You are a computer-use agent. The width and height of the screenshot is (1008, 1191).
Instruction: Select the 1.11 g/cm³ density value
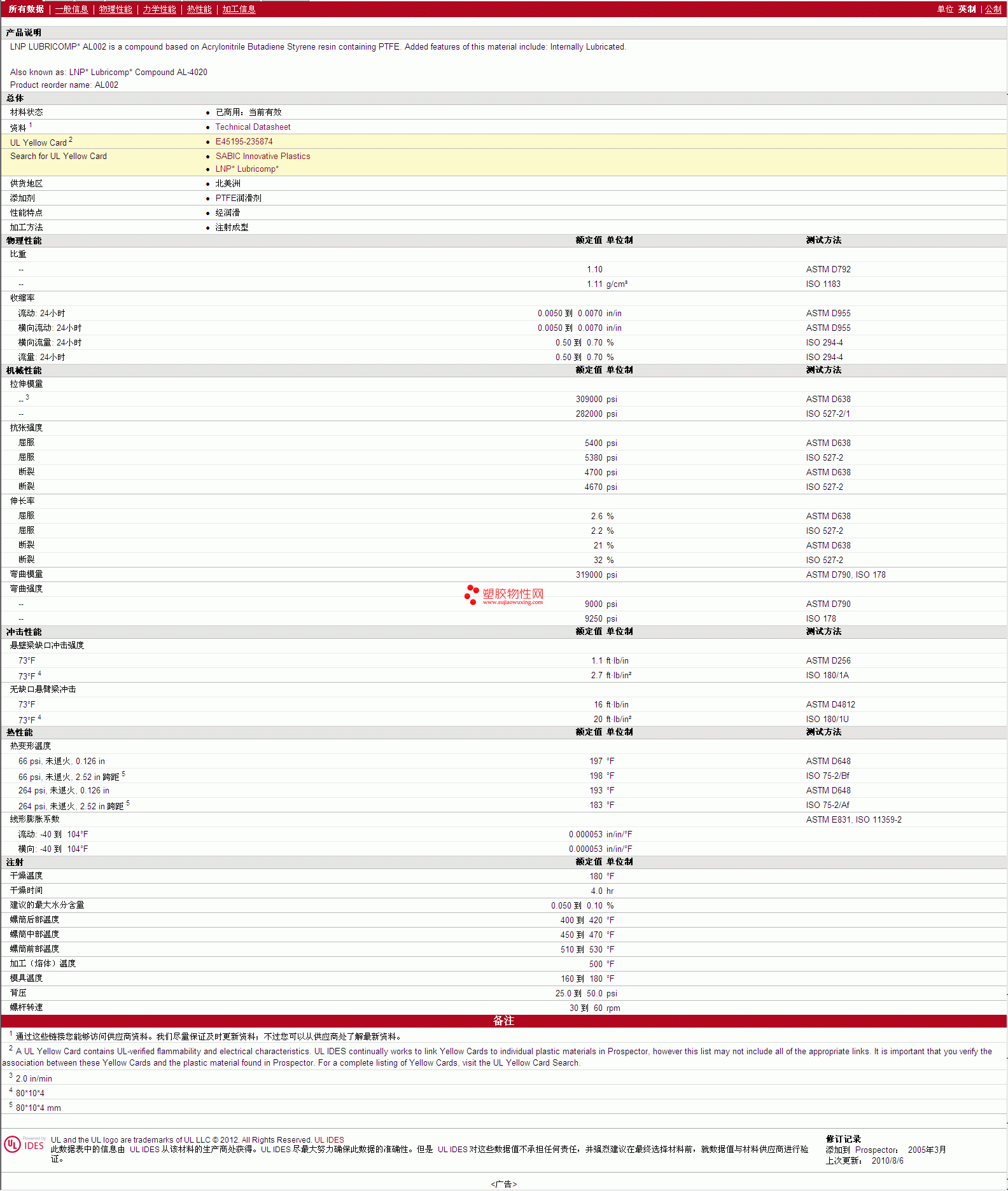tap(607, 284)
